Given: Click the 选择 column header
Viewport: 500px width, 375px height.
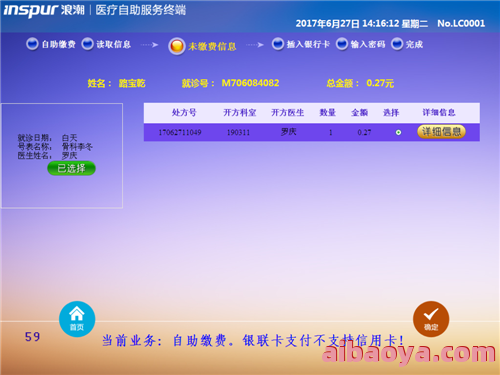Looking at the screenshot, I should (x=391, y=113).
